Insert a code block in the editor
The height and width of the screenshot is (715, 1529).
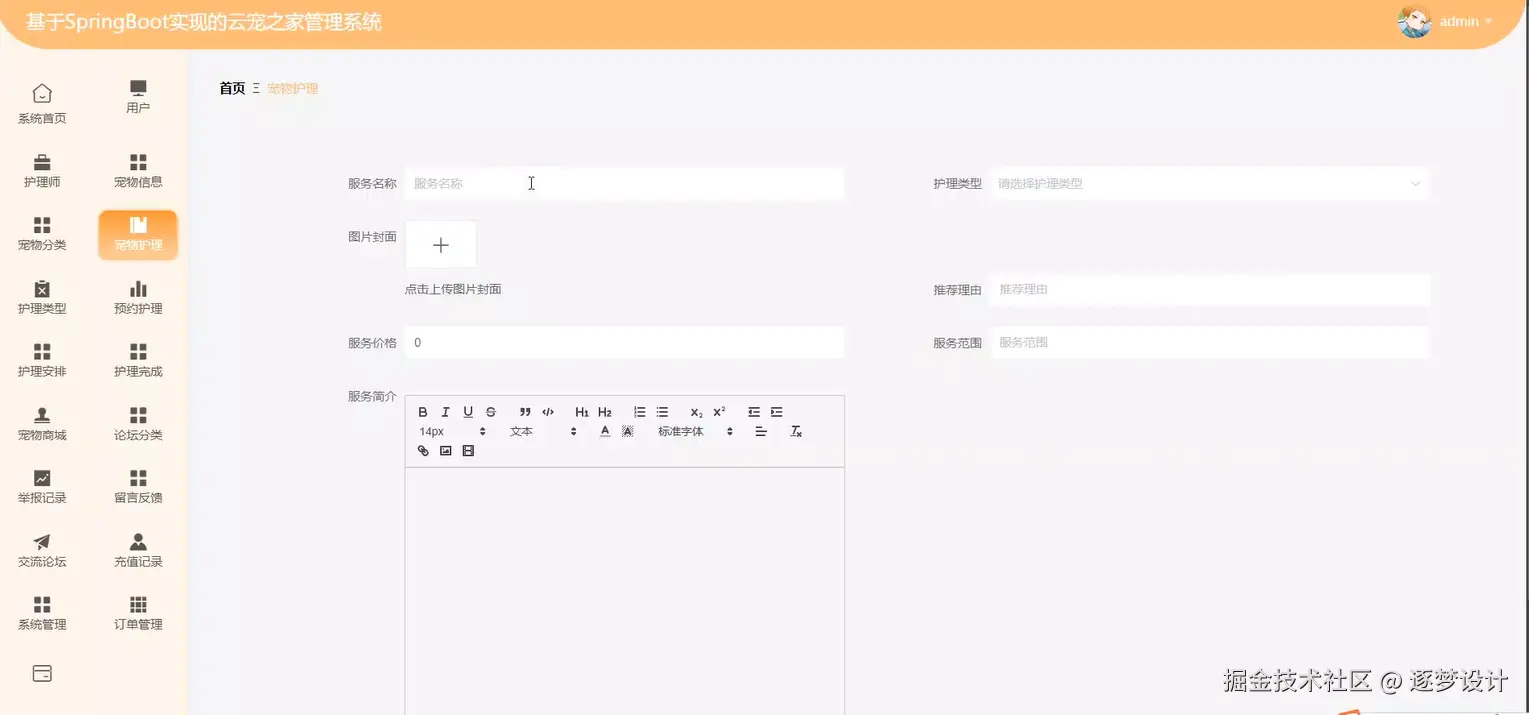click(548, 412)
